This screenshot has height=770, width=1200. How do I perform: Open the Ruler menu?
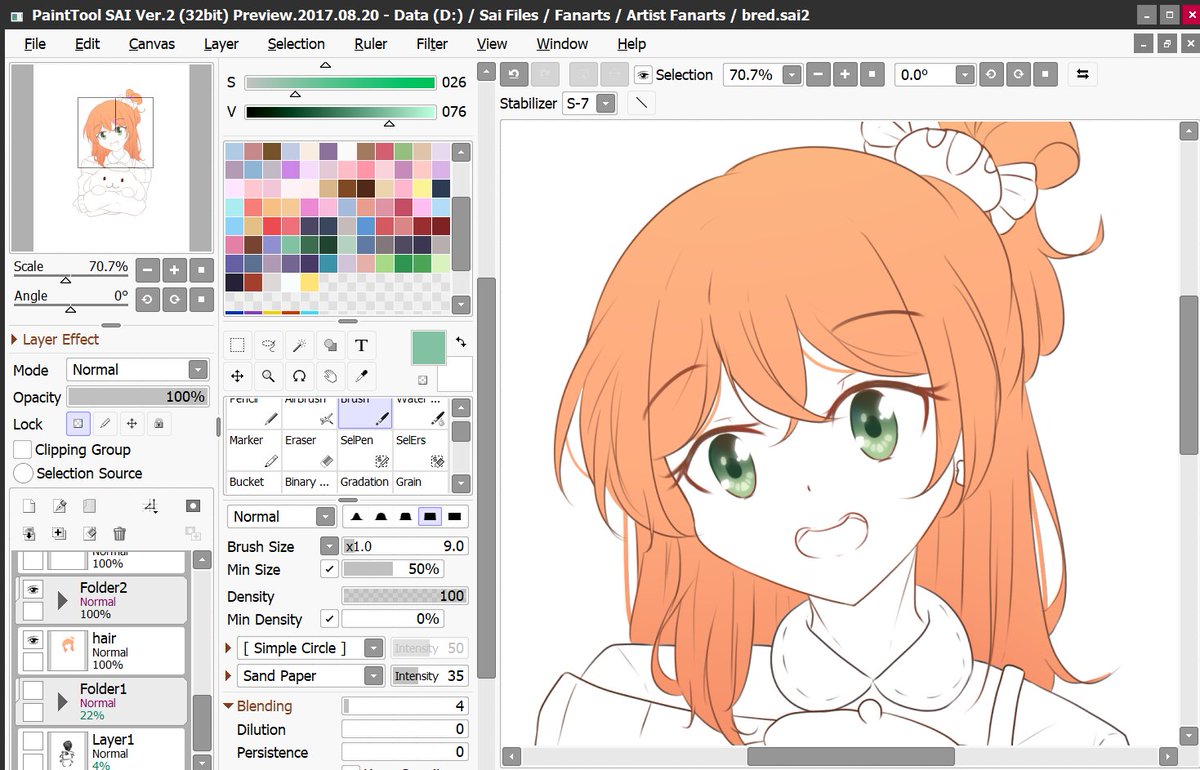click(370, 44)
